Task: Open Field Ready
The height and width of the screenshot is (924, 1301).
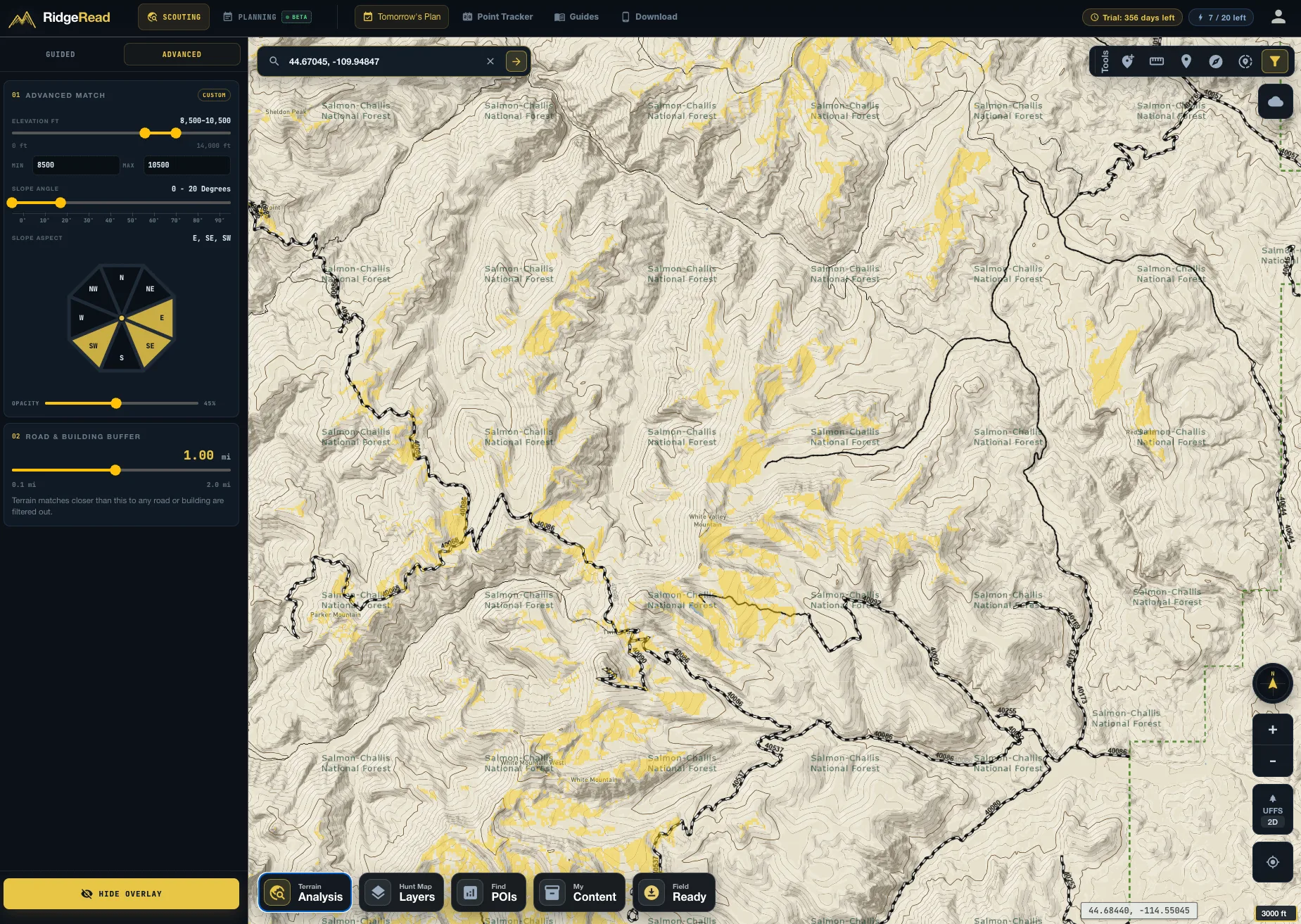Action: 674,892
